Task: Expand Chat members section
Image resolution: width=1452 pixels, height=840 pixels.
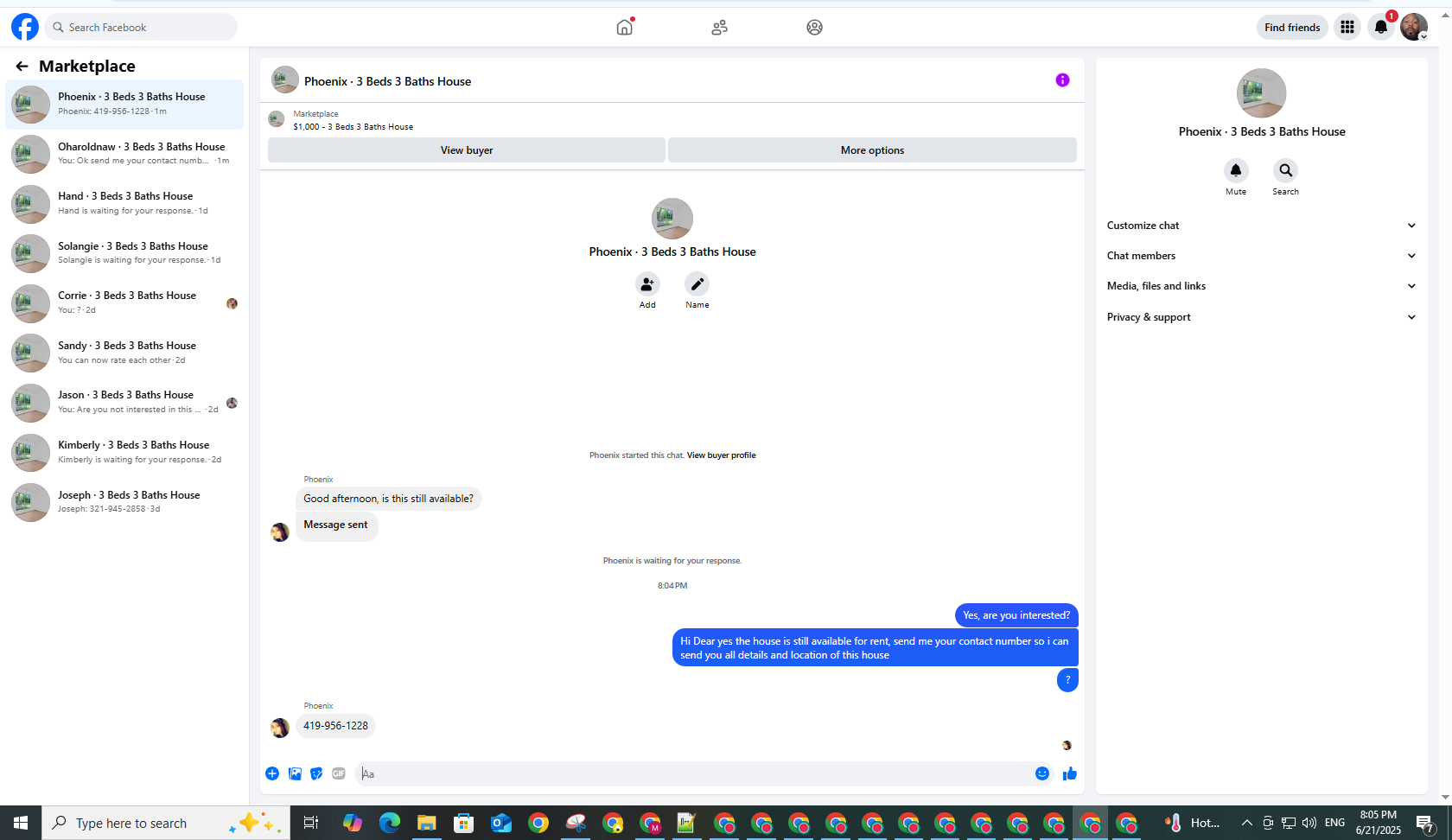Action: (1262, 256)
